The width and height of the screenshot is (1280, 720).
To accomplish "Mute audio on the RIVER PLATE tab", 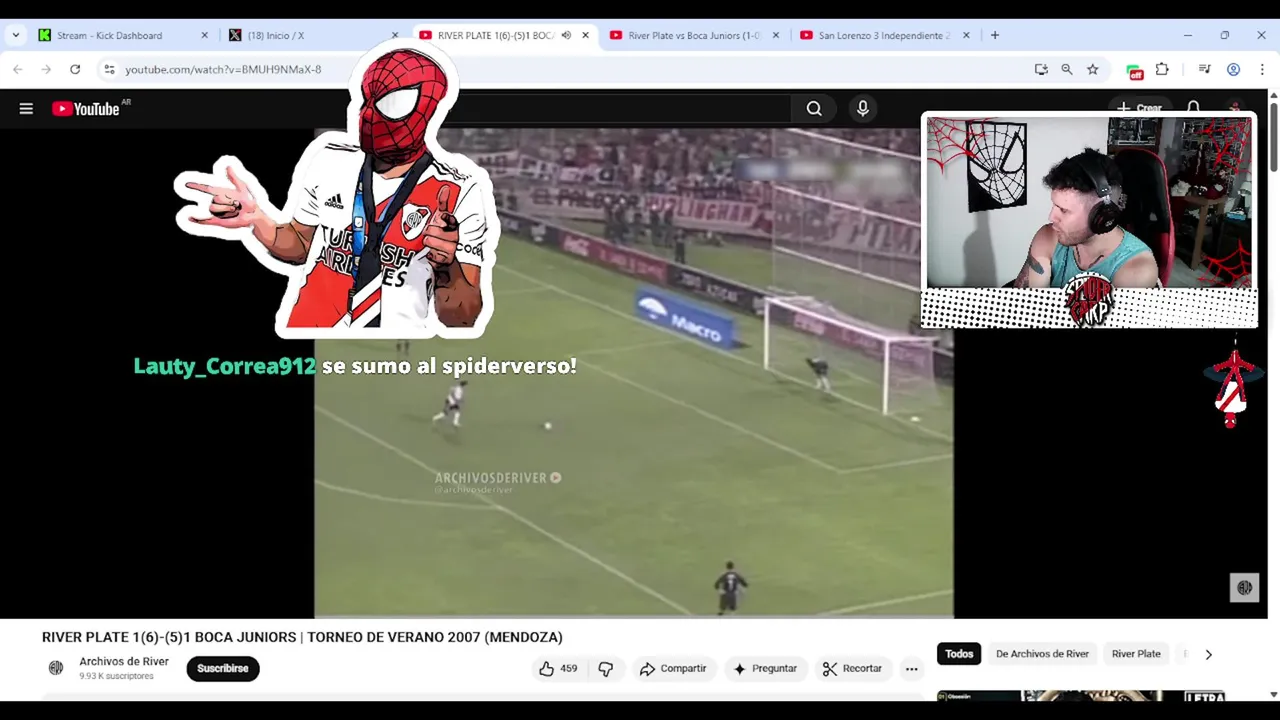I will point(566,35).
